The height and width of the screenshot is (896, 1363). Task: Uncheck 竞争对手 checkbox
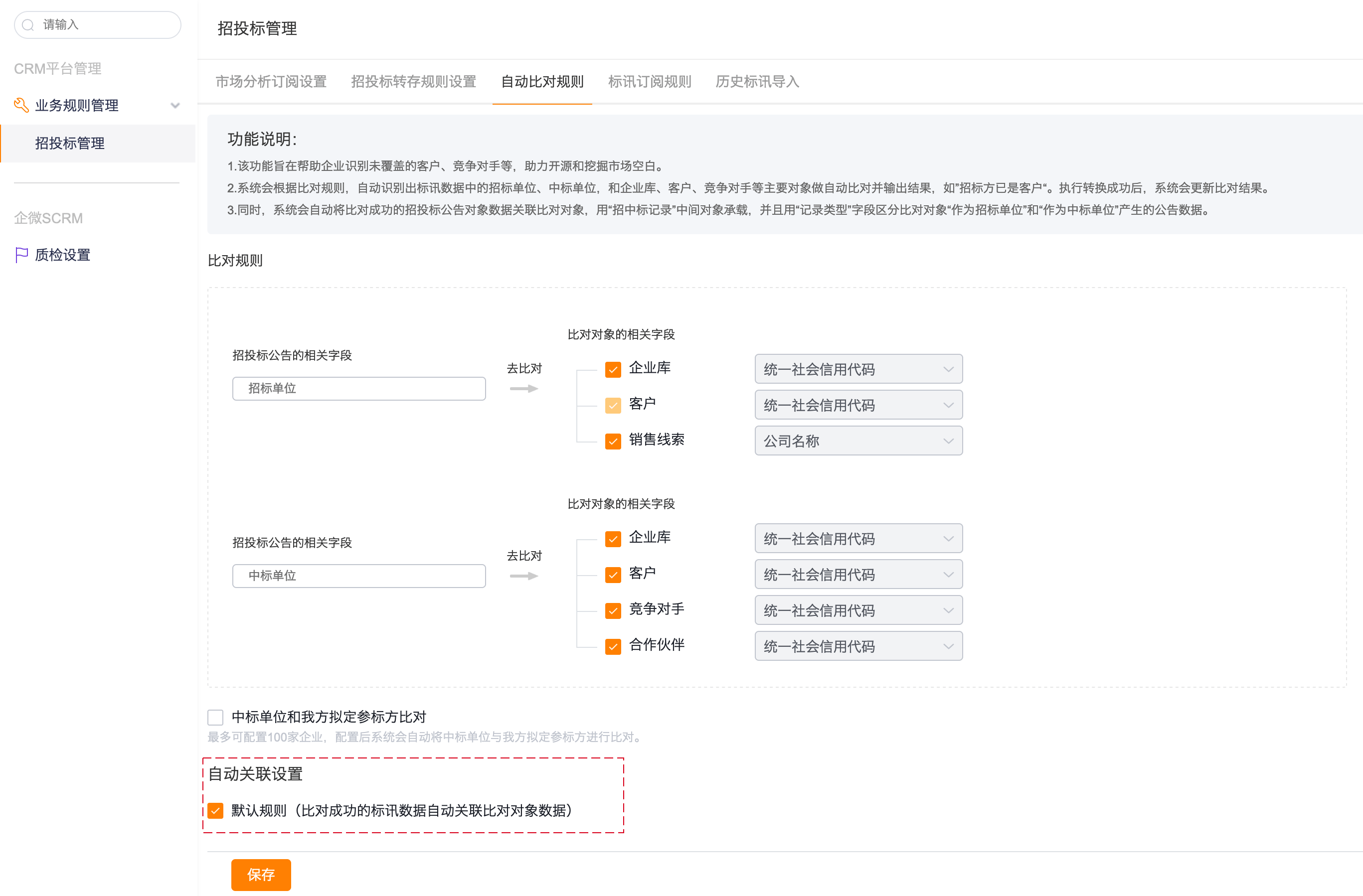click(x=613, y=610)
